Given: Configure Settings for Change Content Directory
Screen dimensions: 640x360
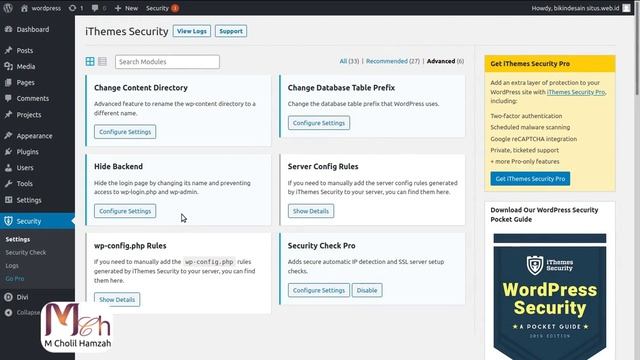Looking at the screenshot, I should (x=125, y=132).
